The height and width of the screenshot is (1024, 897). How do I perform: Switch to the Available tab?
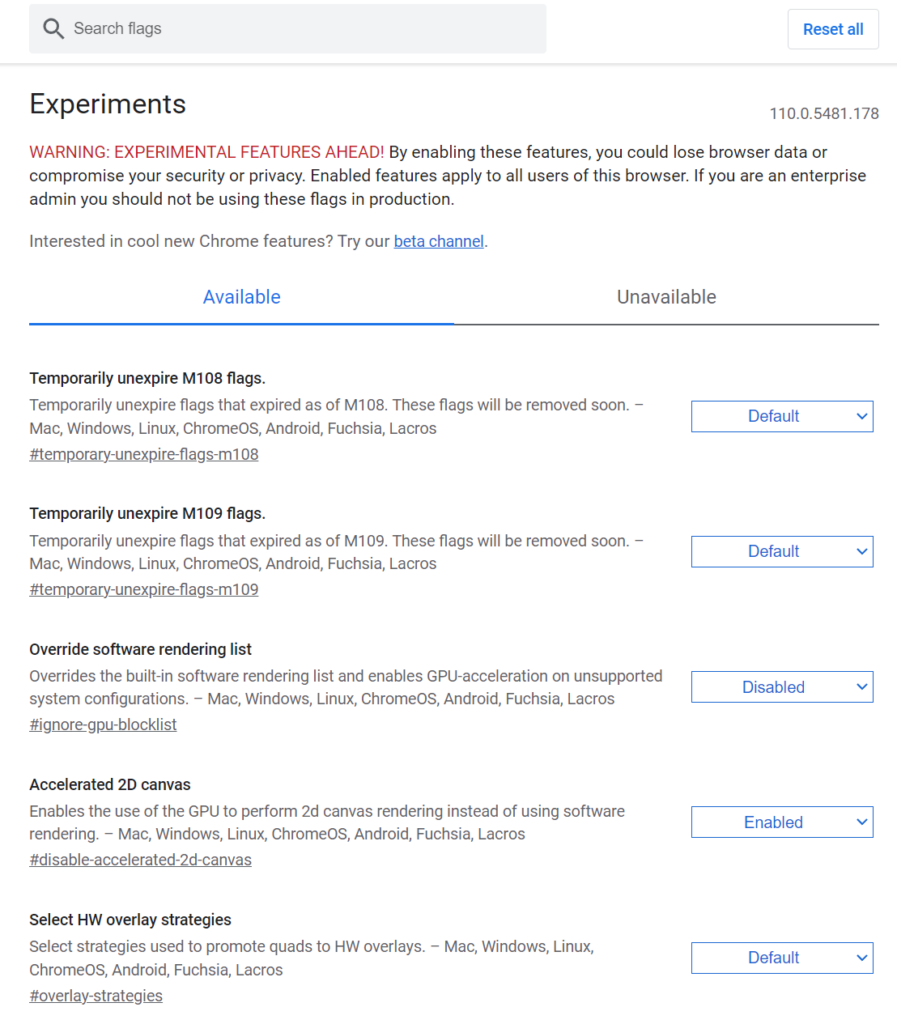[x=242, y=297]
